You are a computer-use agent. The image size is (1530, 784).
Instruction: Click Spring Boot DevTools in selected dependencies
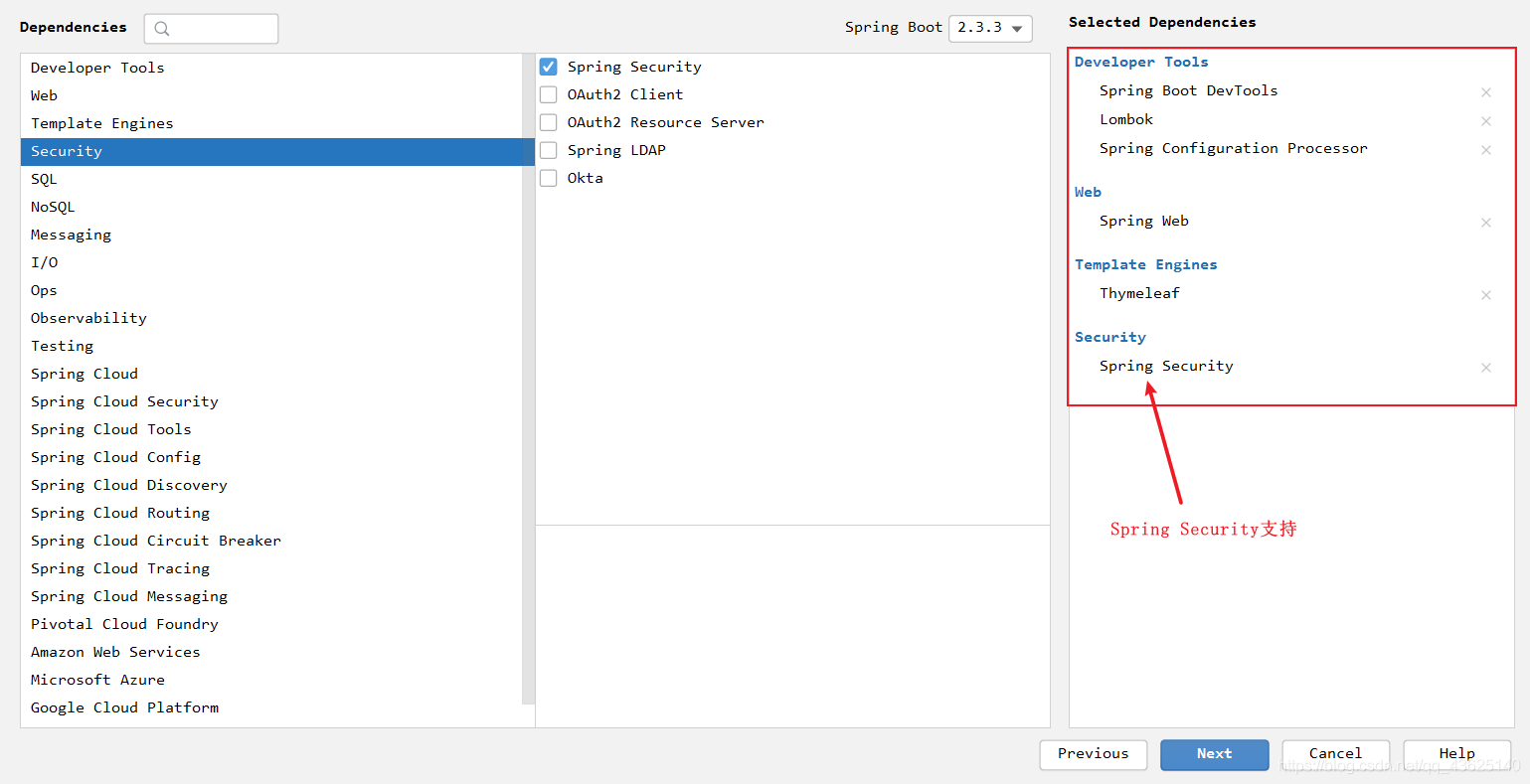click(x=1188, y=90)
